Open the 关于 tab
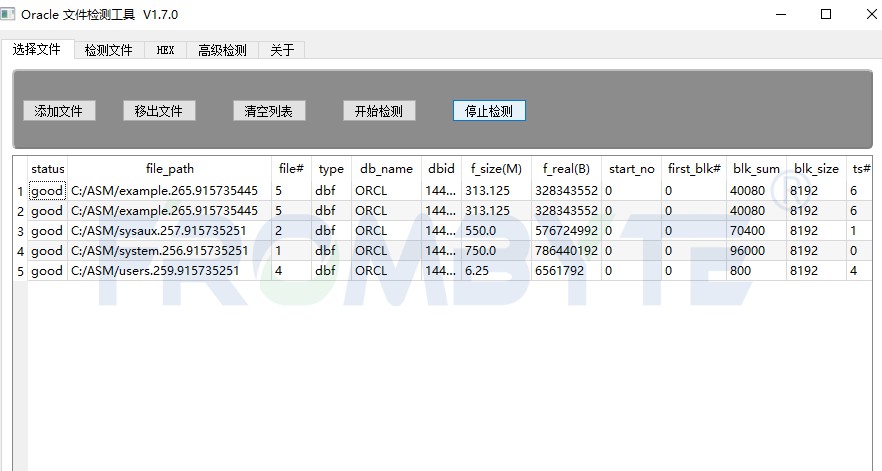882x471 pixels. 282,51
